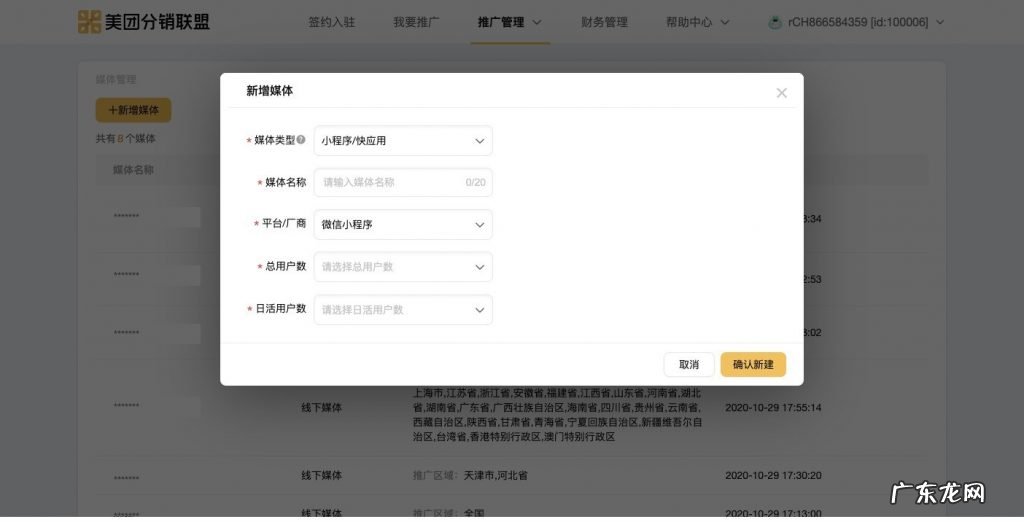Close the 新增媒体 dialog with the X

(781, 93)
